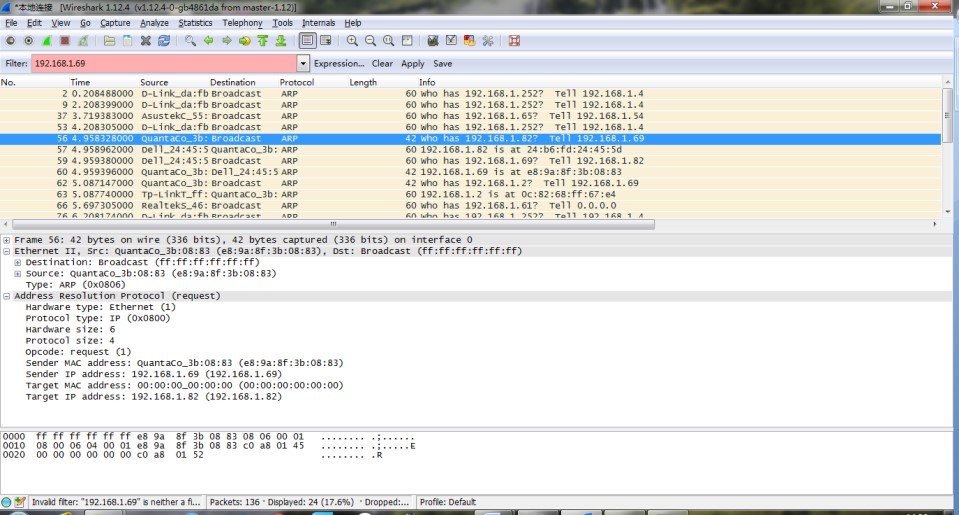This screenshot has width=959, height=515.
Task: Go back in packet history
Action: 209,41
